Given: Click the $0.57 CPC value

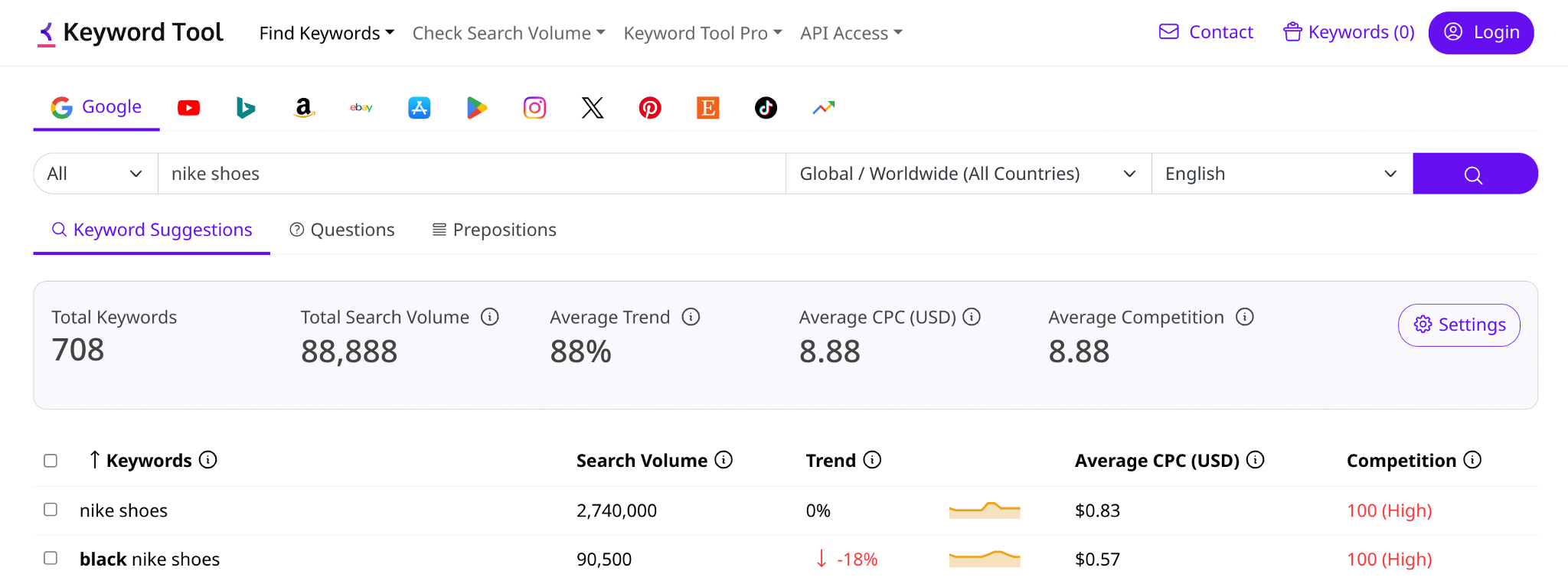Looking at the screenshot, I should click(x=1097, y=560).
